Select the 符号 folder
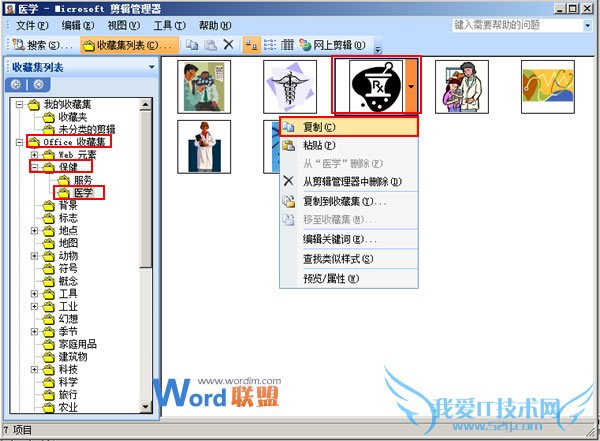This screenshot has height=441, width=600. click(60, 268)
